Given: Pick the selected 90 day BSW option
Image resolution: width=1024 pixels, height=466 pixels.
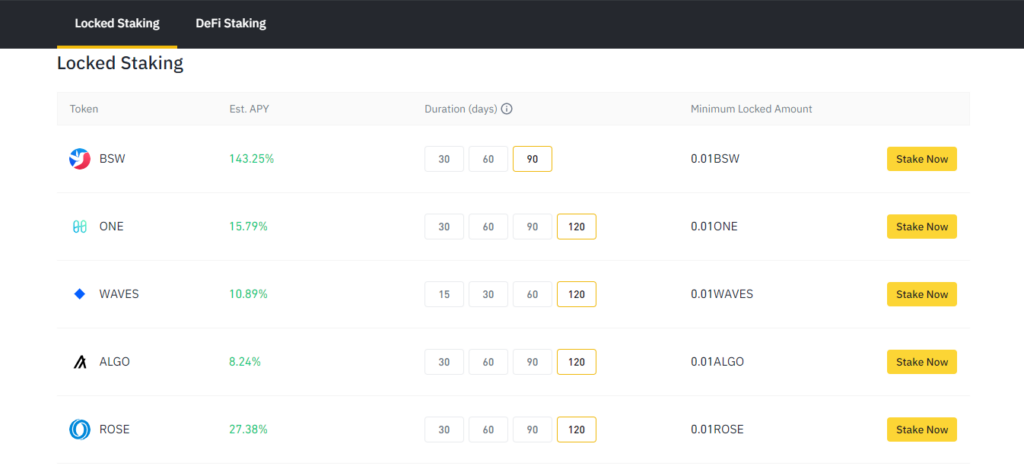Looking at the screenshot, I should coord(532,159).
